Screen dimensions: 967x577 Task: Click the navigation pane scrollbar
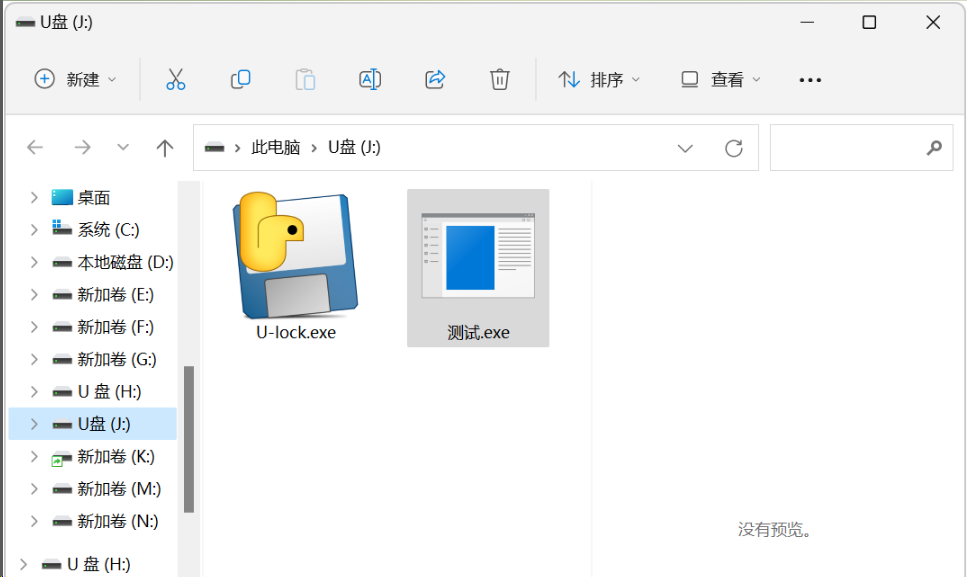(189, 439)
